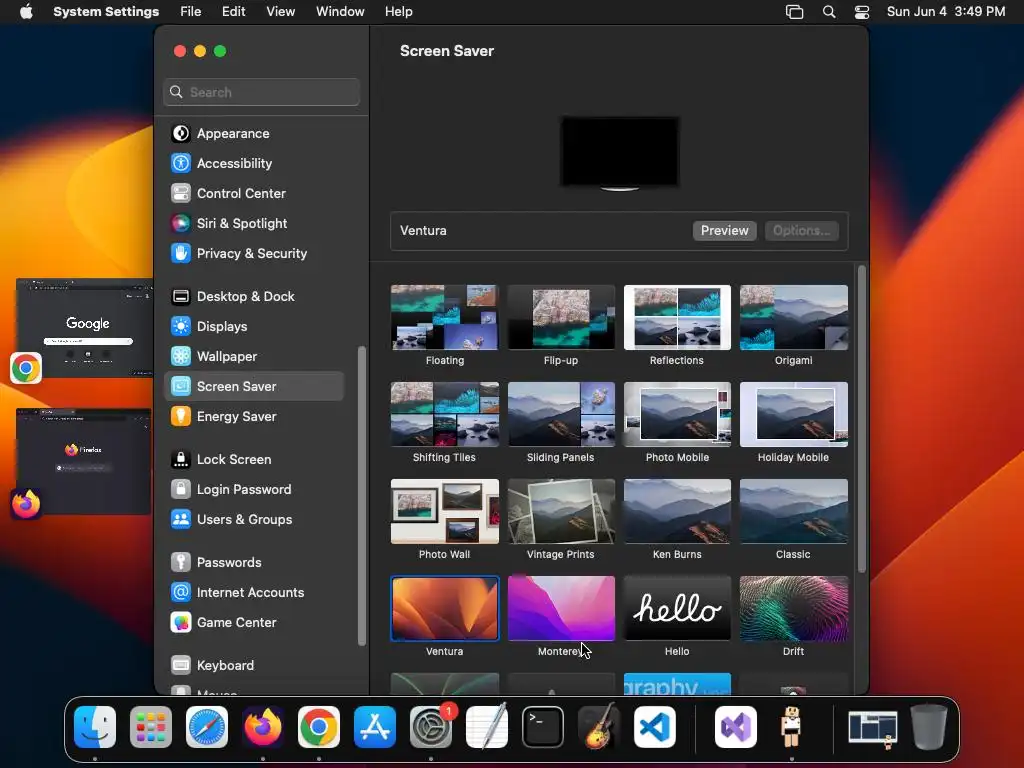This screenshot has height=768, width=1024.
Task: Choose the Drift screen saver
Action: point(793,608)
